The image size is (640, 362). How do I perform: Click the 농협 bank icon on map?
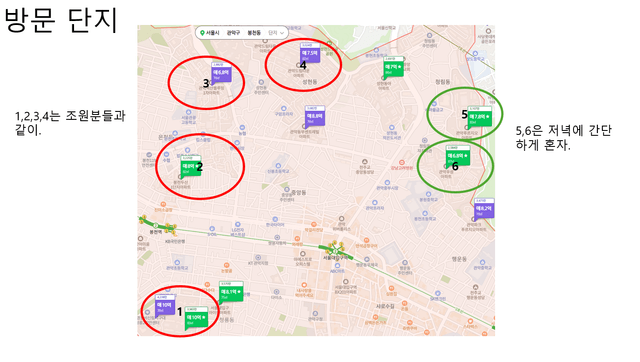pyautogui.click(x=242, y=128)
